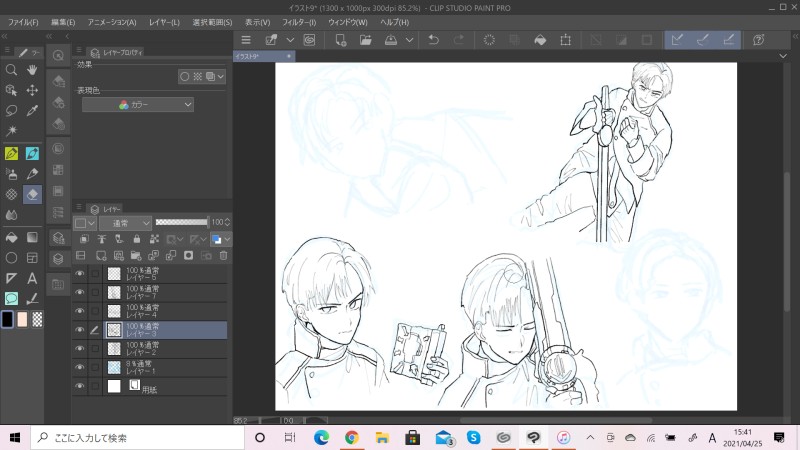Open the フィルター(I) menu
Image resolution: width=800 pixels, height=450 pixels.
pyautogui.click(x=299, y=21)
